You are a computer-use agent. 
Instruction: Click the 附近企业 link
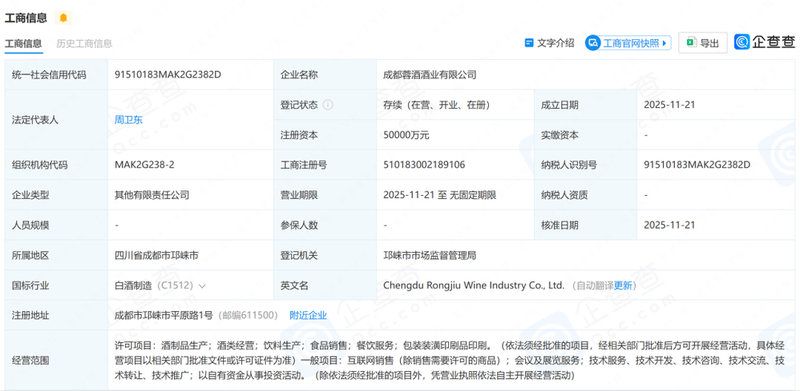pos(308,315)
